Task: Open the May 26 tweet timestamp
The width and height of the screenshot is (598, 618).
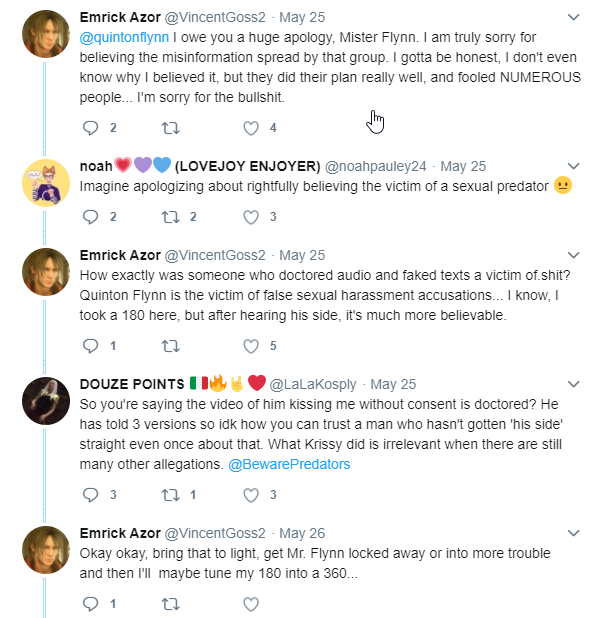Action: point(302,533)
